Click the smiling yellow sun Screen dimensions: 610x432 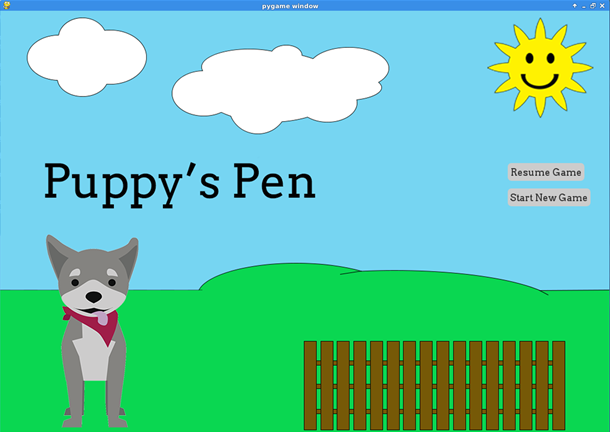tap(539, 67)
